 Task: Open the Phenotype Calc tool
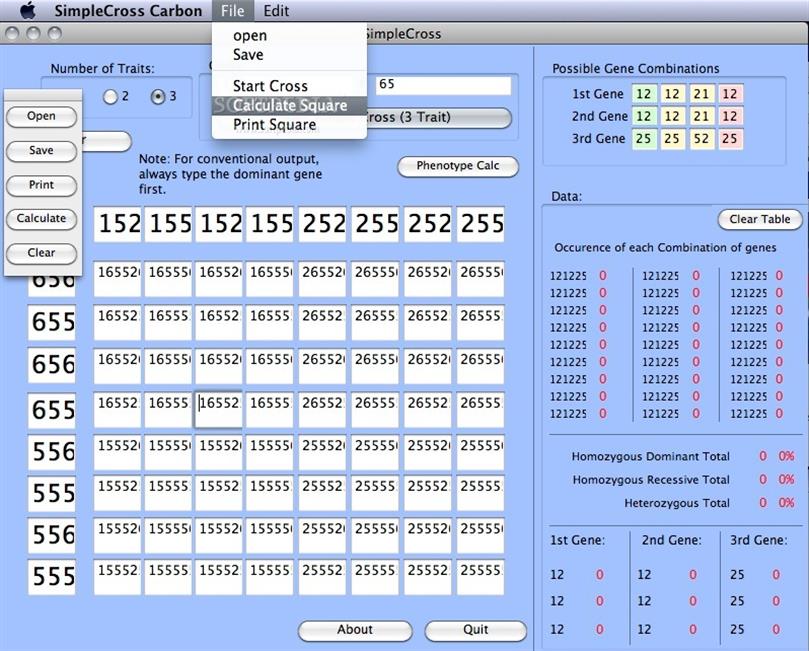pyautogui.click(x=458, y=166)
